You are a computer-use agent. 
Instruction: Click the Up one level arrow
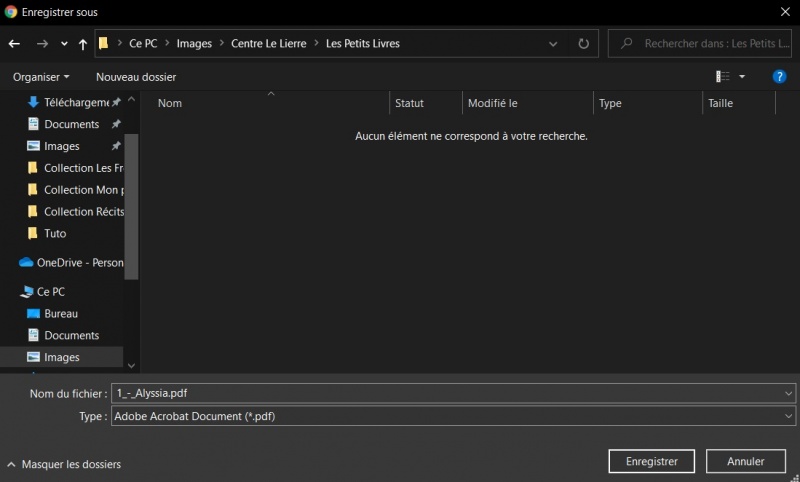83,44
